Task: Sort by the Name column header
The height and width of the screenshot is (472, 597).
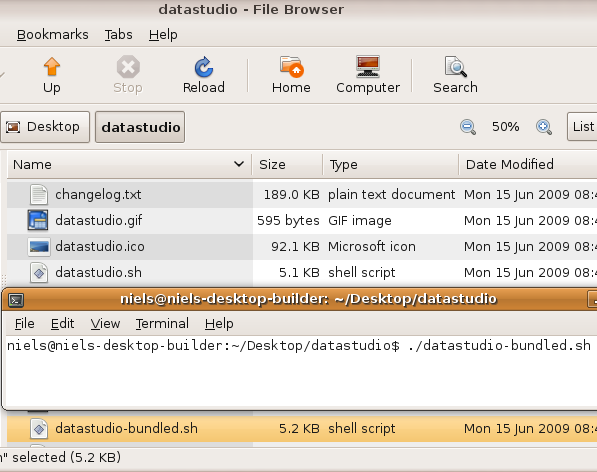Action: click(x=129, y=164)
